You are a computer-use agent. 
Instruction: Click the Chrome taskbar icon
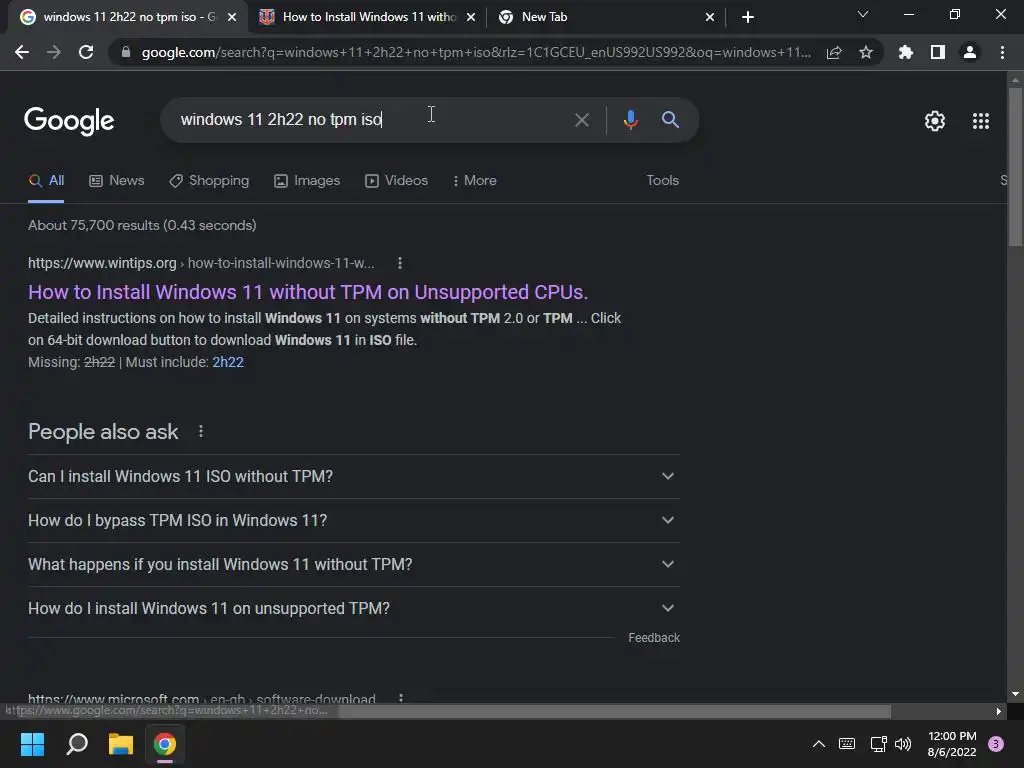(x=165, y=744)
